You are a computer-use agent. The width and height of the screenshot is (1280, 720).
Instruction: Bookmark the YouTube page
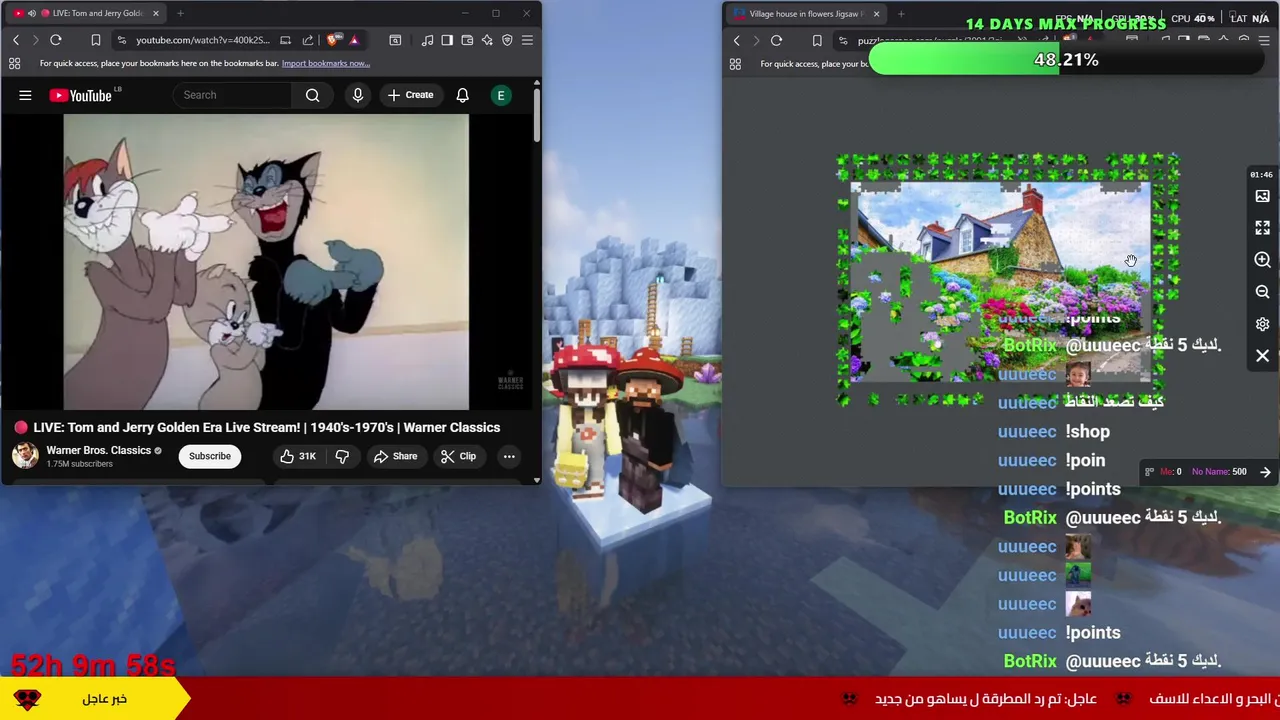point(96,40)
